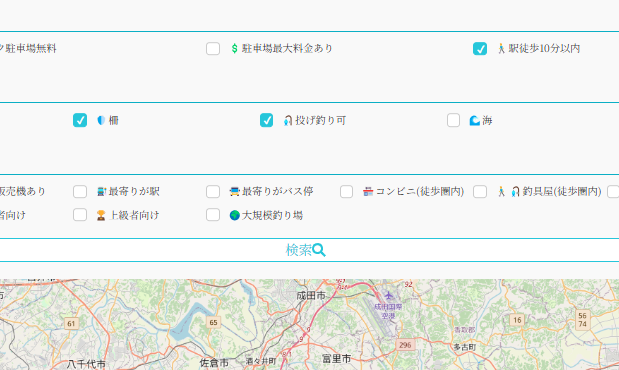Click the 大規模釣り場 label text
Screen dimensions: 619x370
[x=272, y=215]
